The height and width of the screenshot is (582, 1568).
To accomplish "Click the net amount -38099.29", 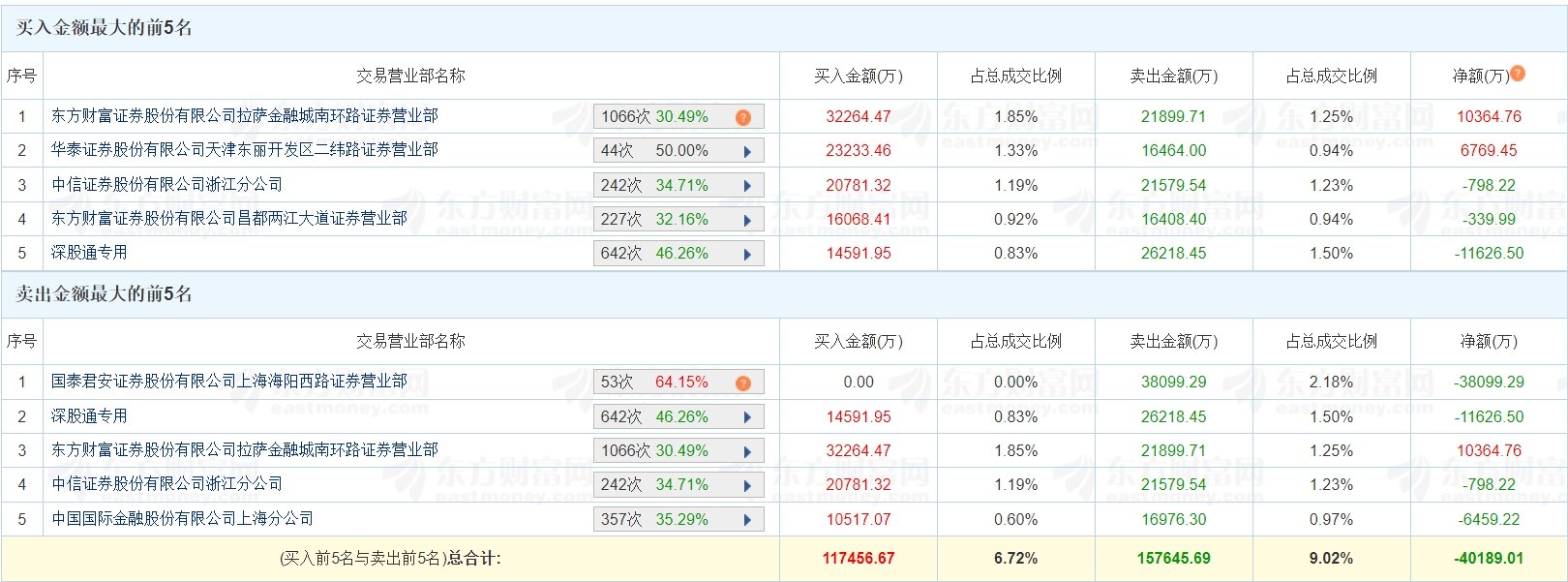I will (1490, 383).
